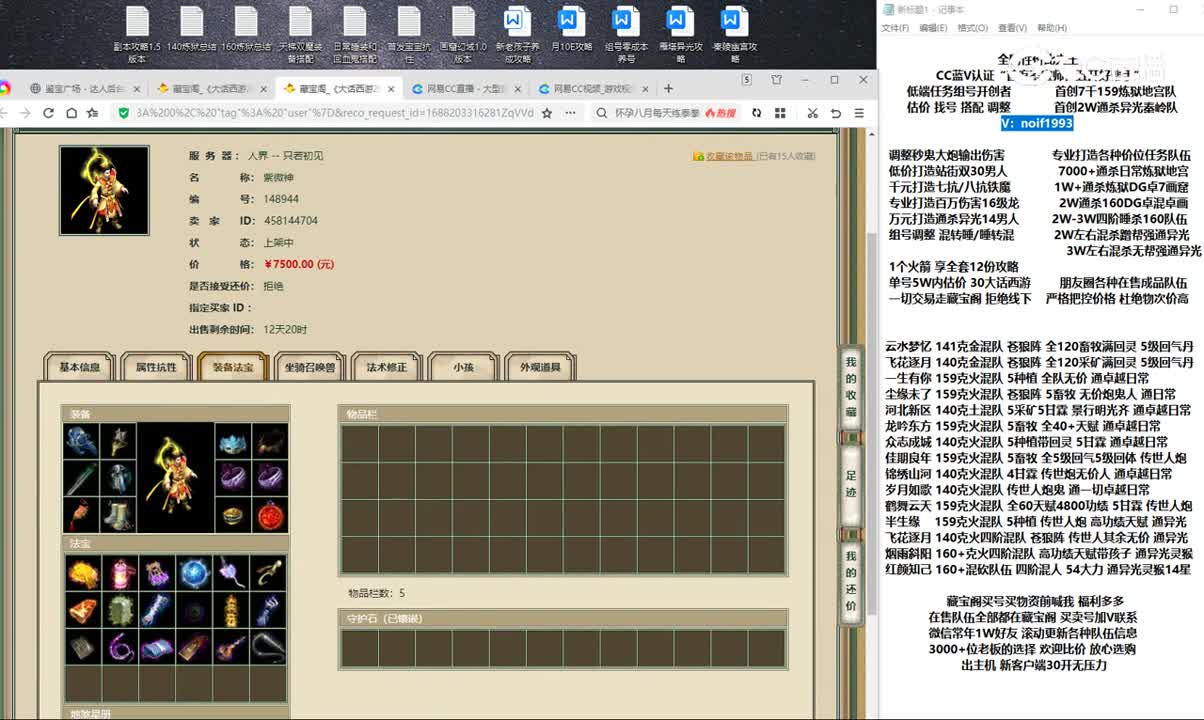Viewport: 1204px width, 720px height.
Task: Select the green sword equipment icon
Action: (82, 479)
